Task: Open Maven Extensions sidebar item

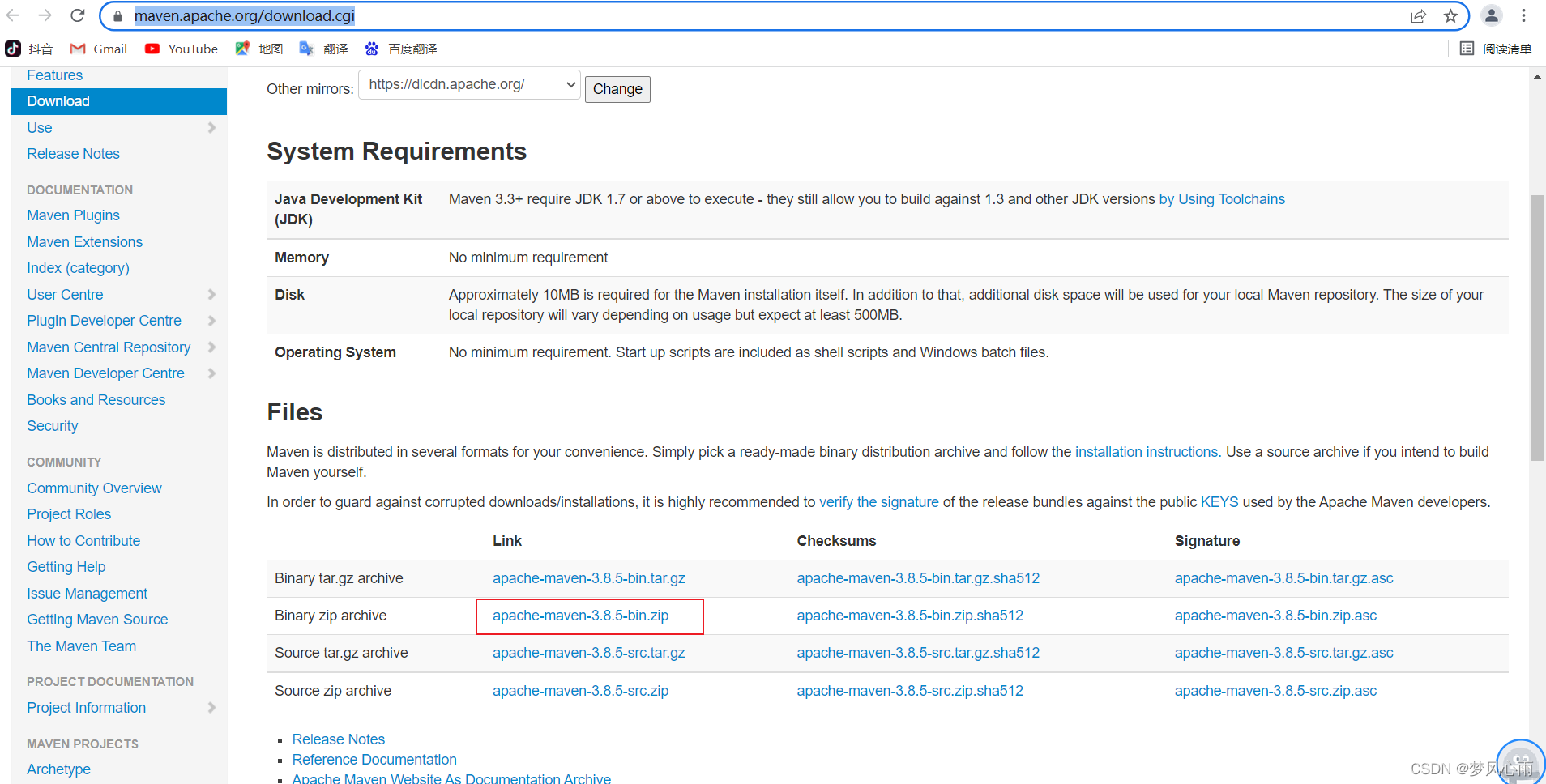Action: point(84,242)
